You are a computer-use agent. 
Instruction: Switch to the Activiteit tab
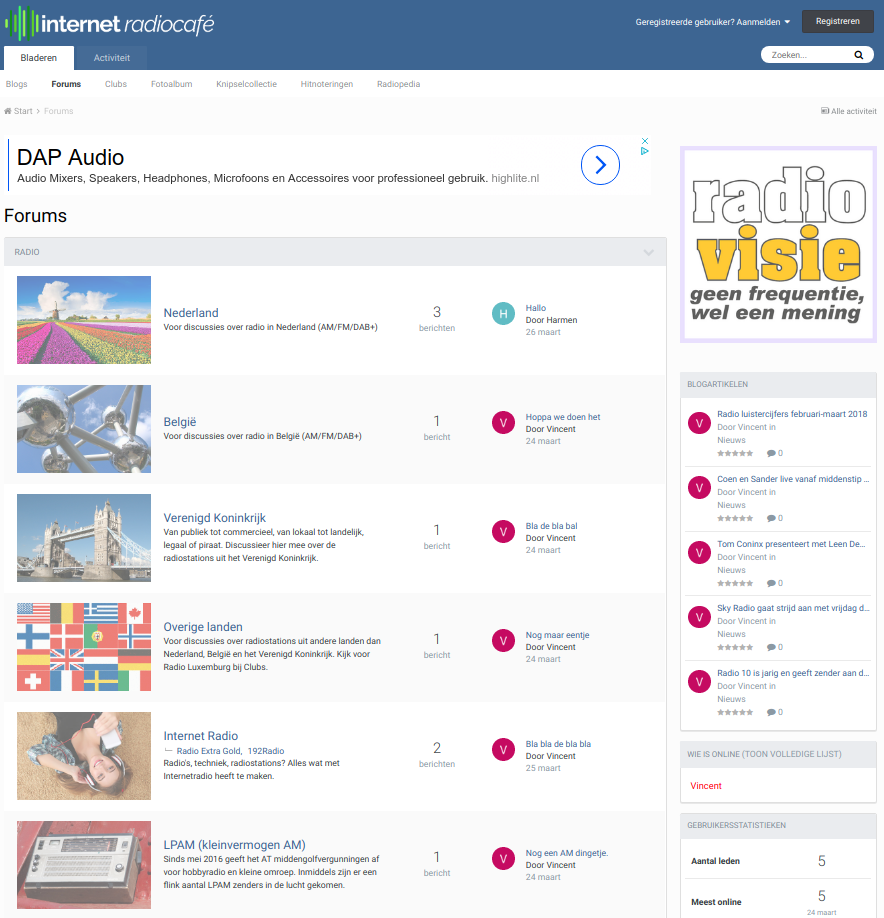click(112, 58)
